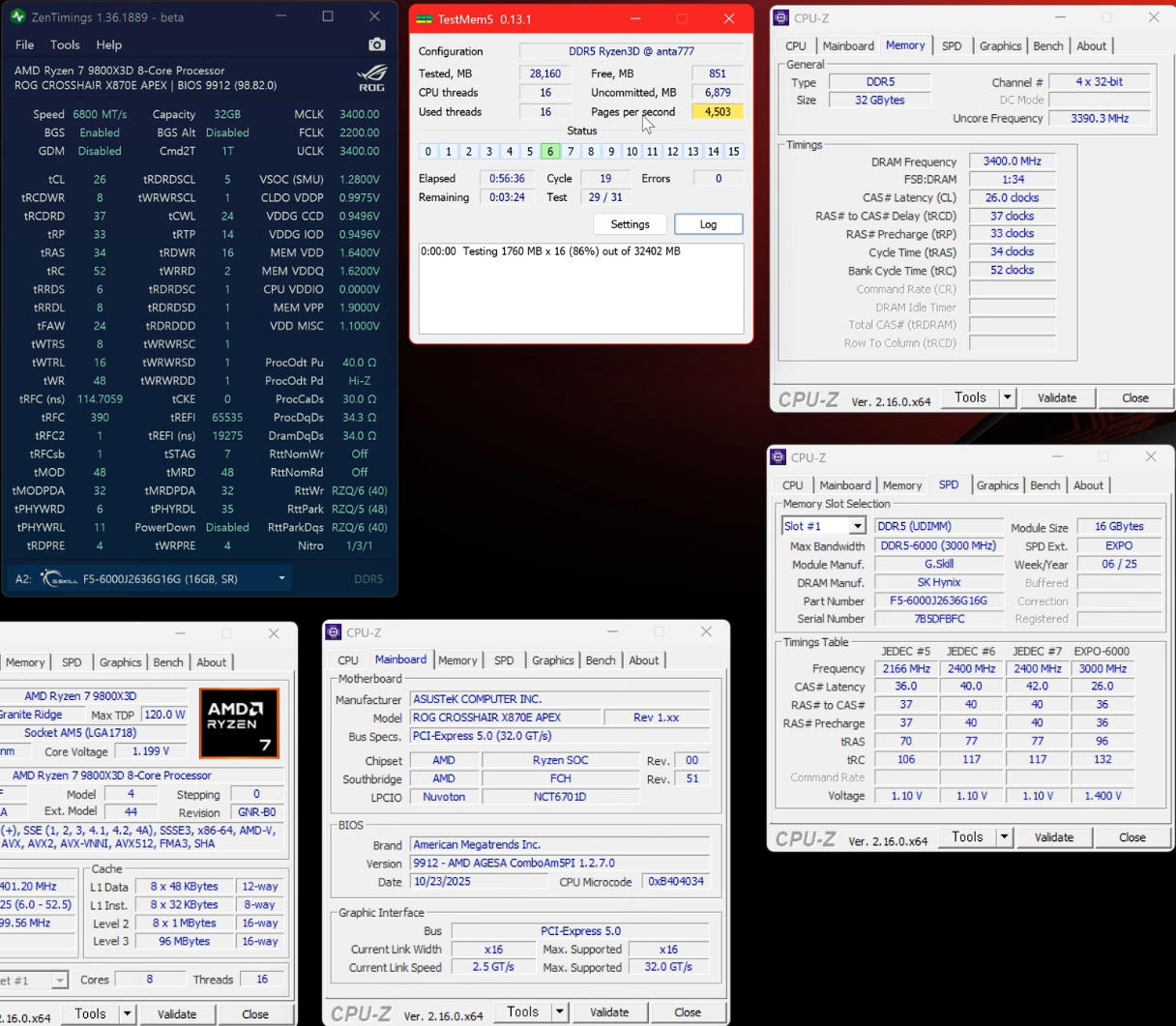1176x1026 pixels.
Task: Click the TestMem5 testing log text area
Action: coord(581,288)
